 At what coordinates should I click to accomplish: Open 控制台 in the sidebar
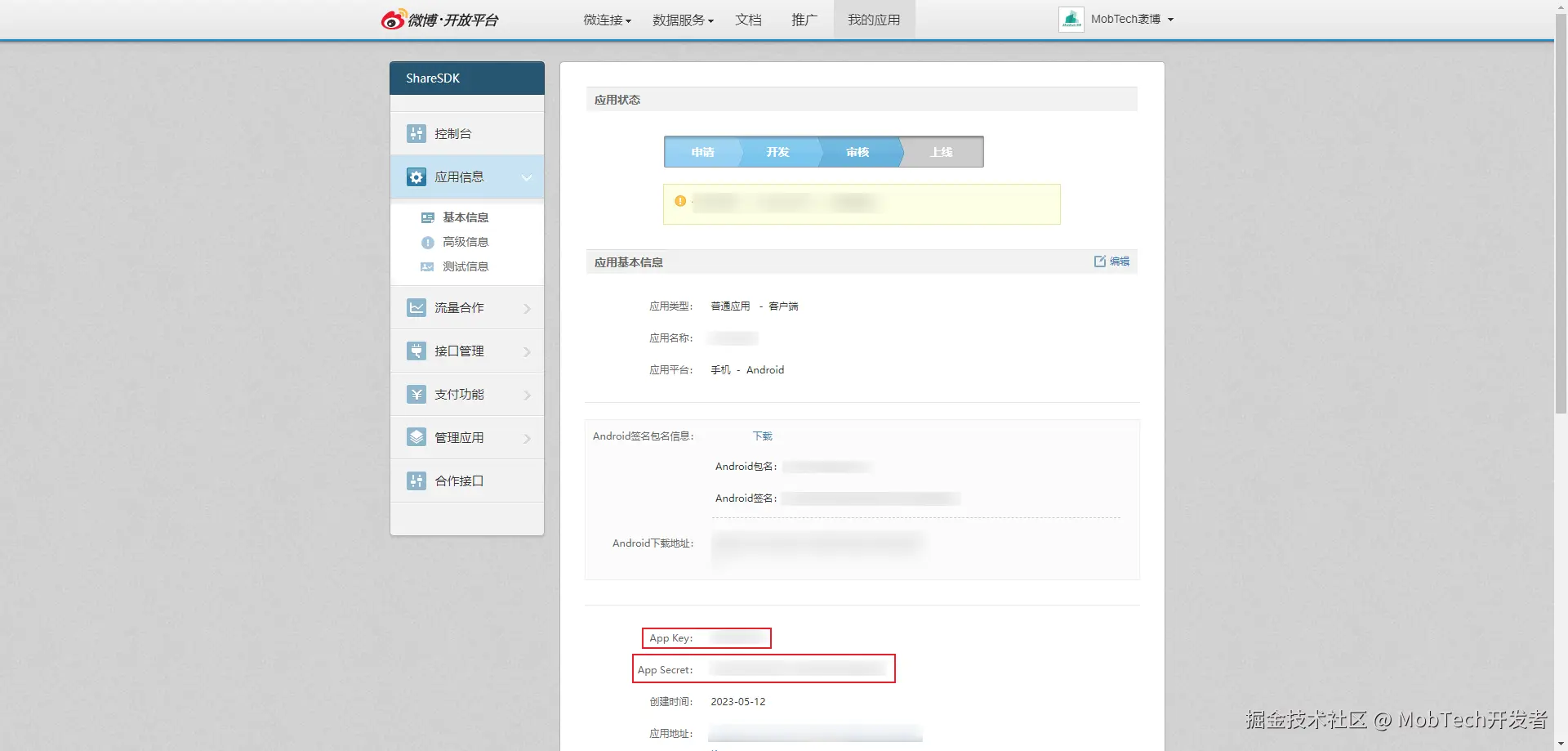[x=467, y=133]
